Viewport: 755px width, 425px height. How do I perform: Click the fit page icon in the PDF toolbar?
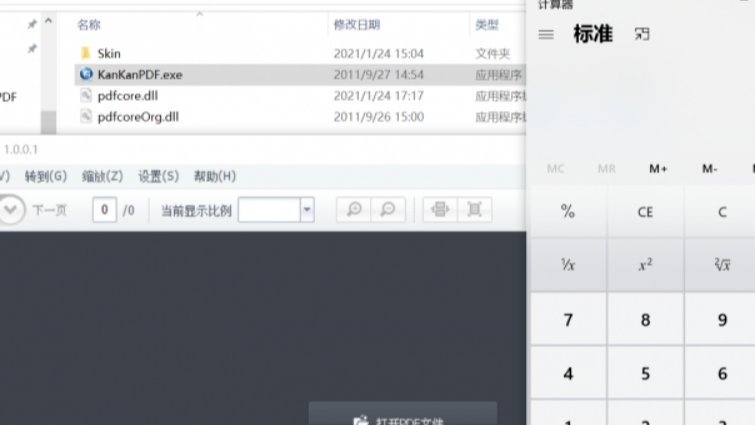[474, 209]
